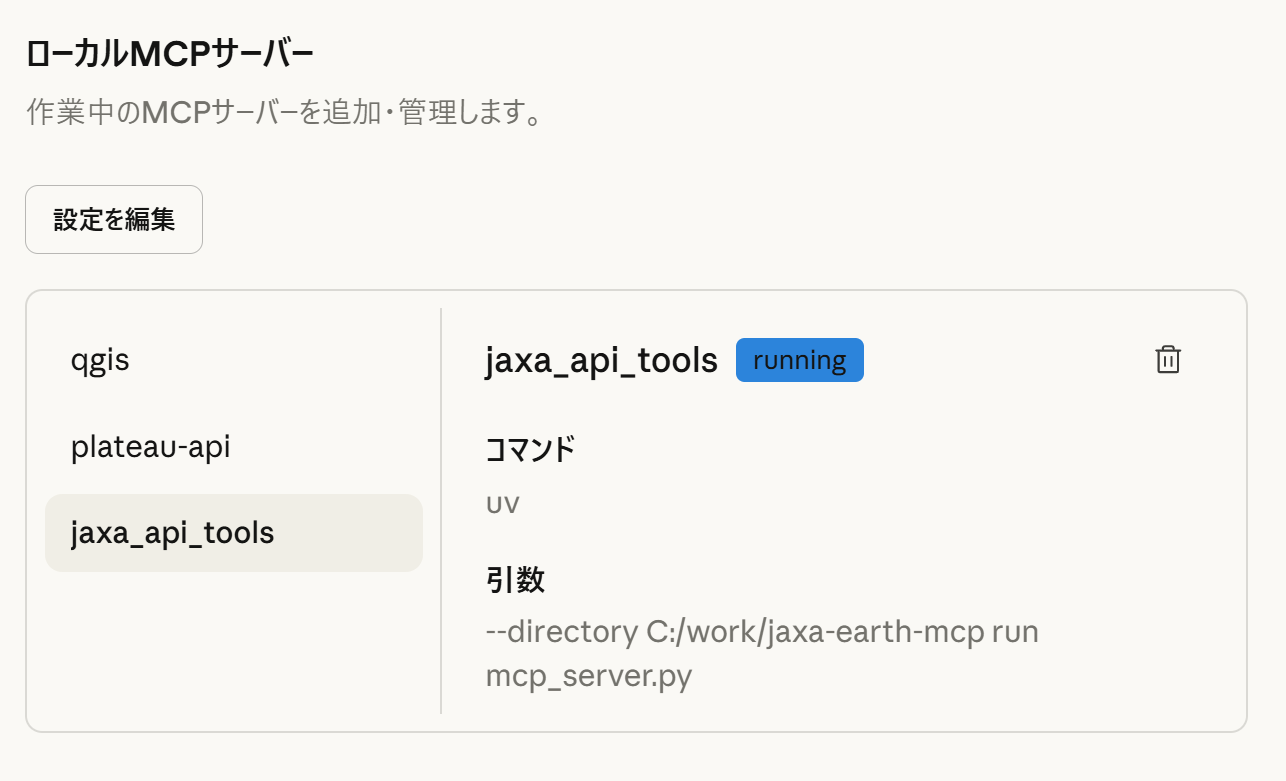Click the 引数 section label
The height and width of the screenshot is (781, 1286).
(x=515, y=580)
